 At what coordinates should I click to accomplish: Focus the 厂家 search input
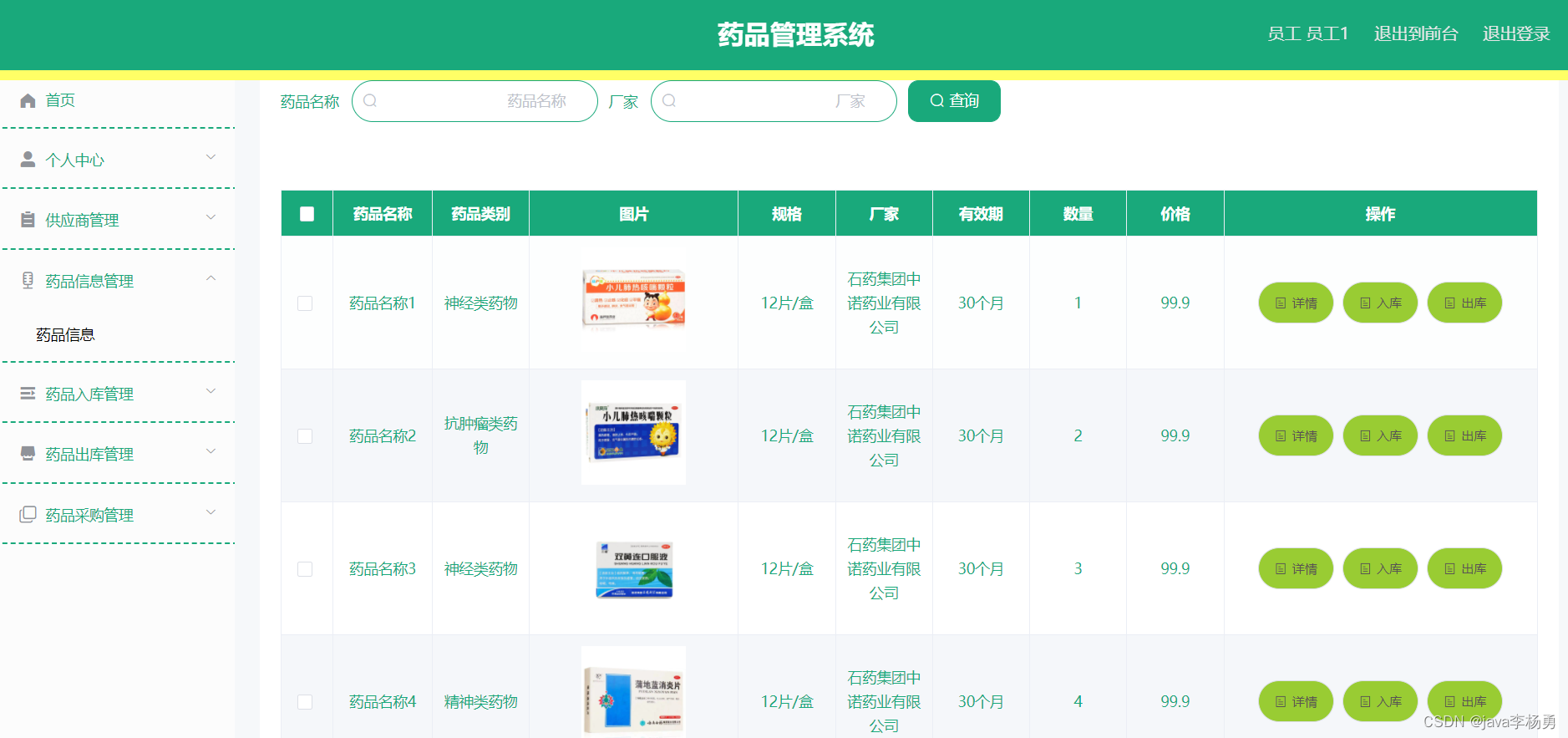click(774, 101)
